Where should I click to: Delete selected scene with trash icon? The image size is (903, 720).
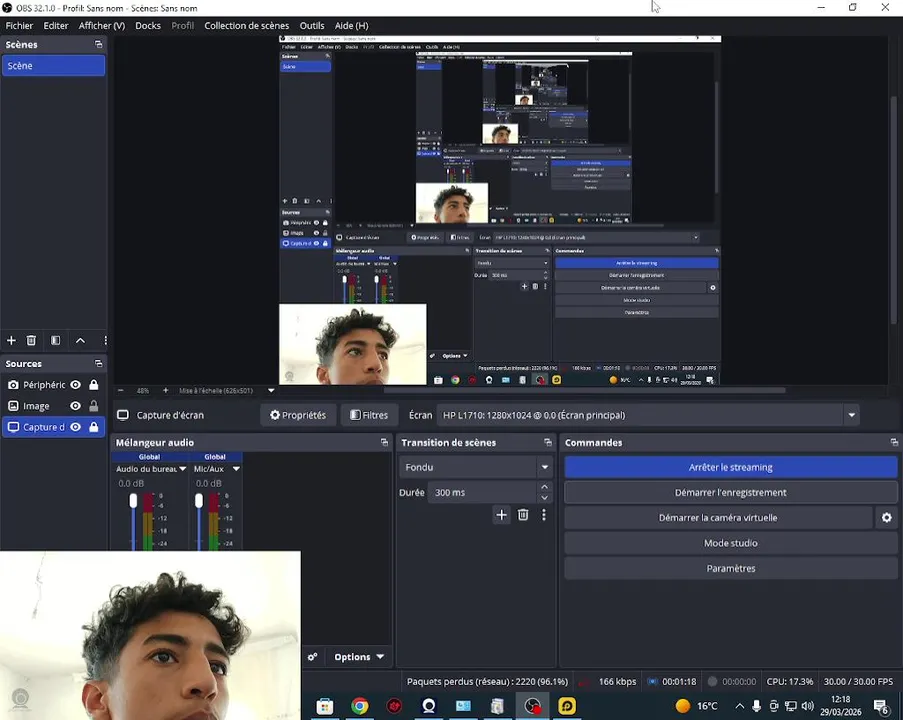pyautogui.click(x=31, y=340)
